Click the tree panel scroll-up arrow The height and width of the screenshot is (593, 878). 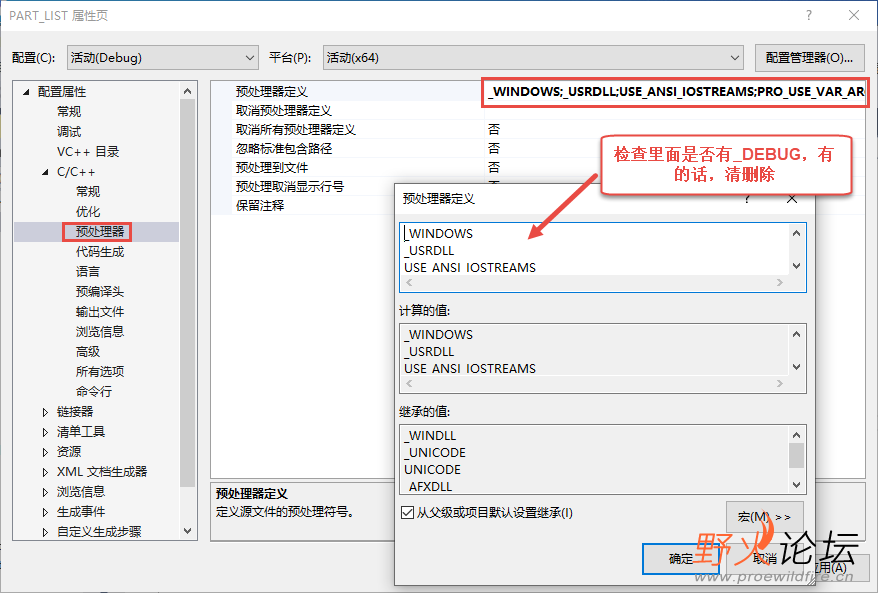188,91
